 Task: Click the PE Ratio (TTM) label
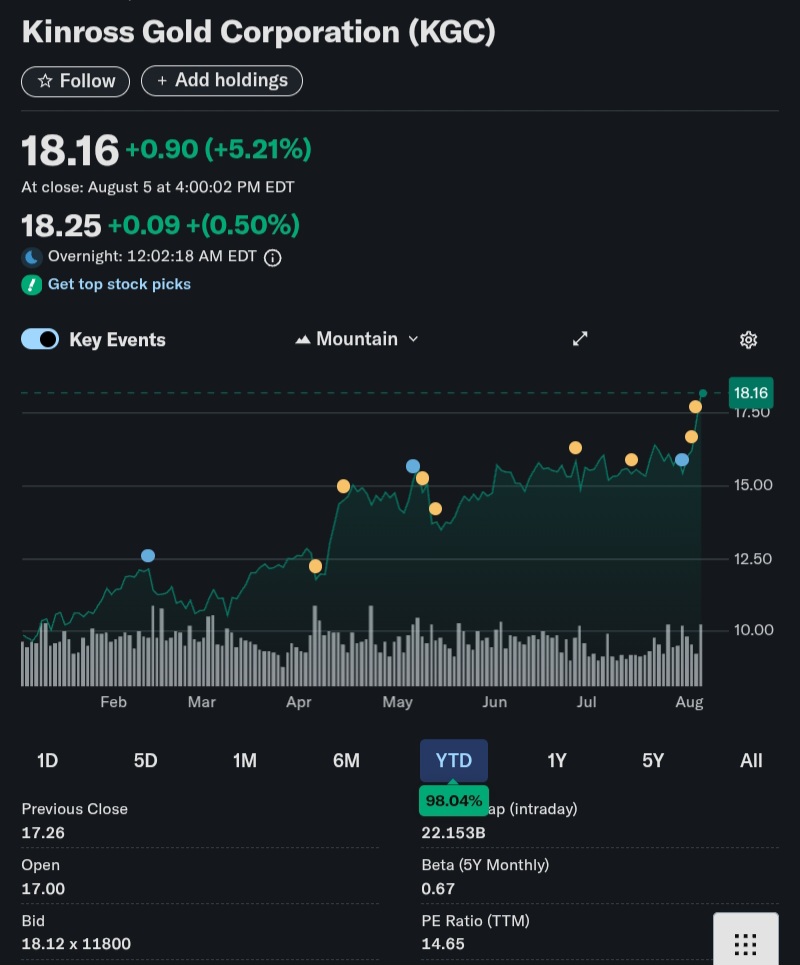[476, 921]
